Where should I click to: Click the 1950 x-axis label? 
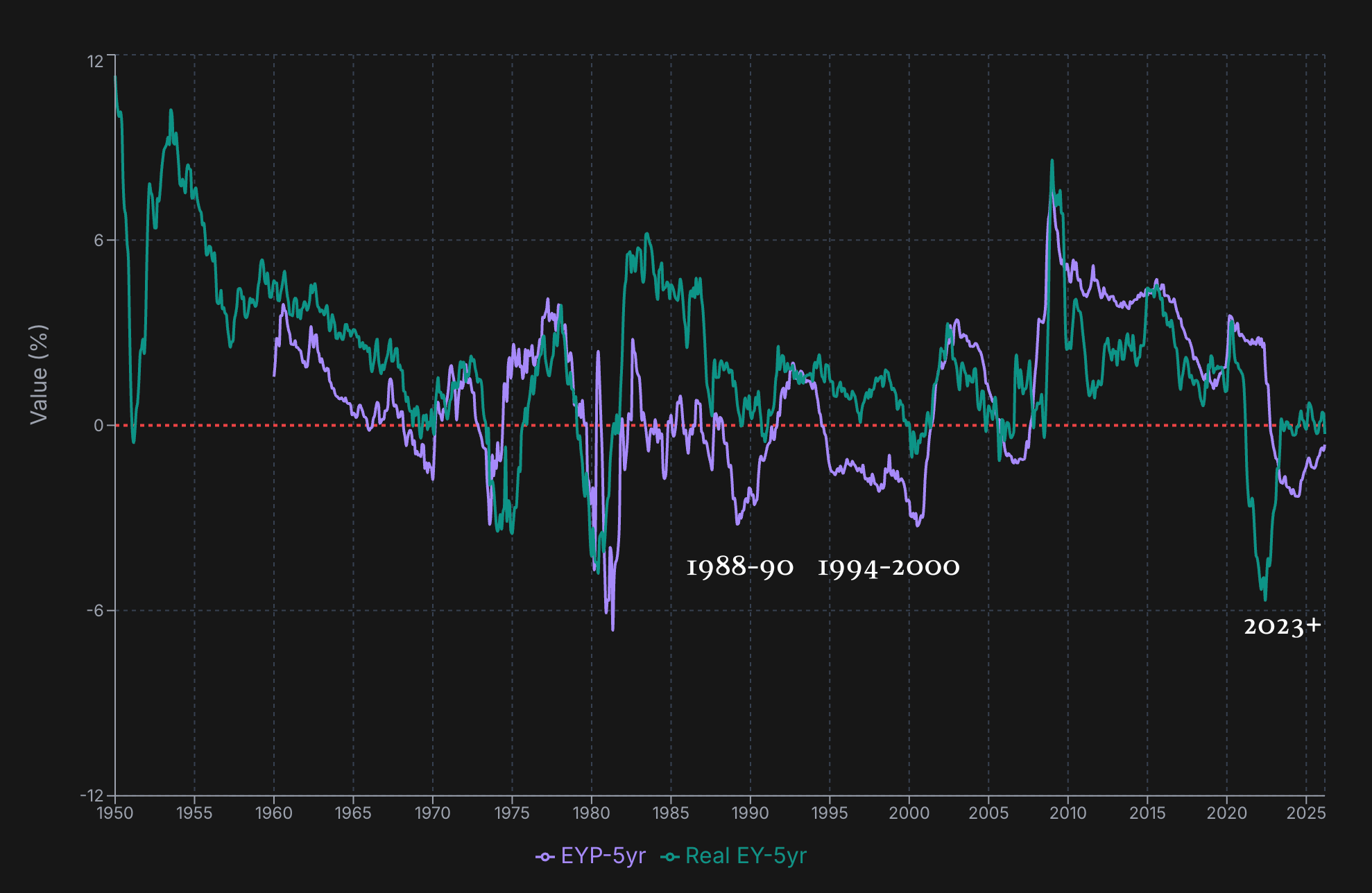(115, 813)
